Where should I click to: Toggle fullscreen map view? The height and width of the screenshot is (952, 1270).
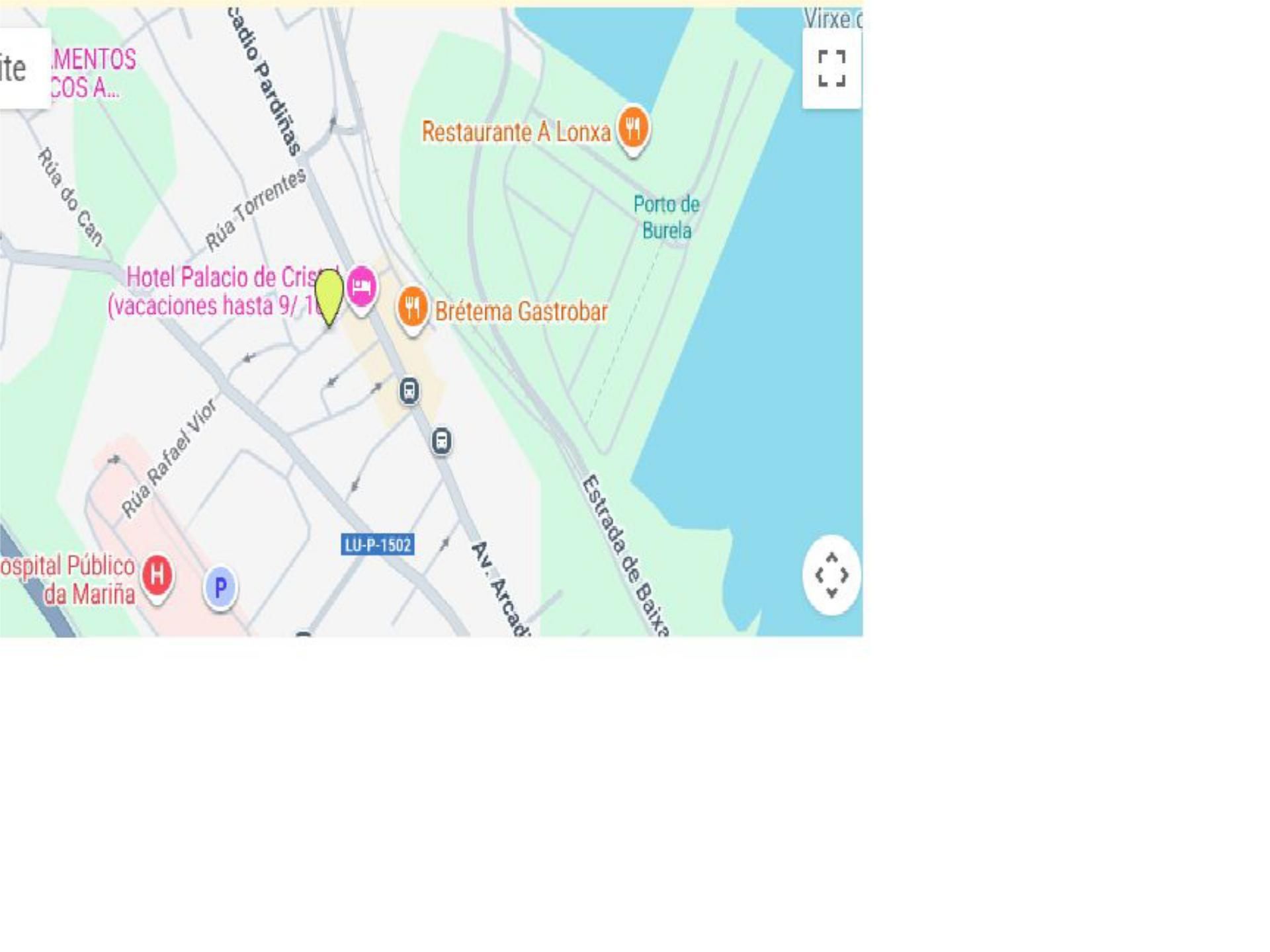pyautogui.click(x=831, y=68)
